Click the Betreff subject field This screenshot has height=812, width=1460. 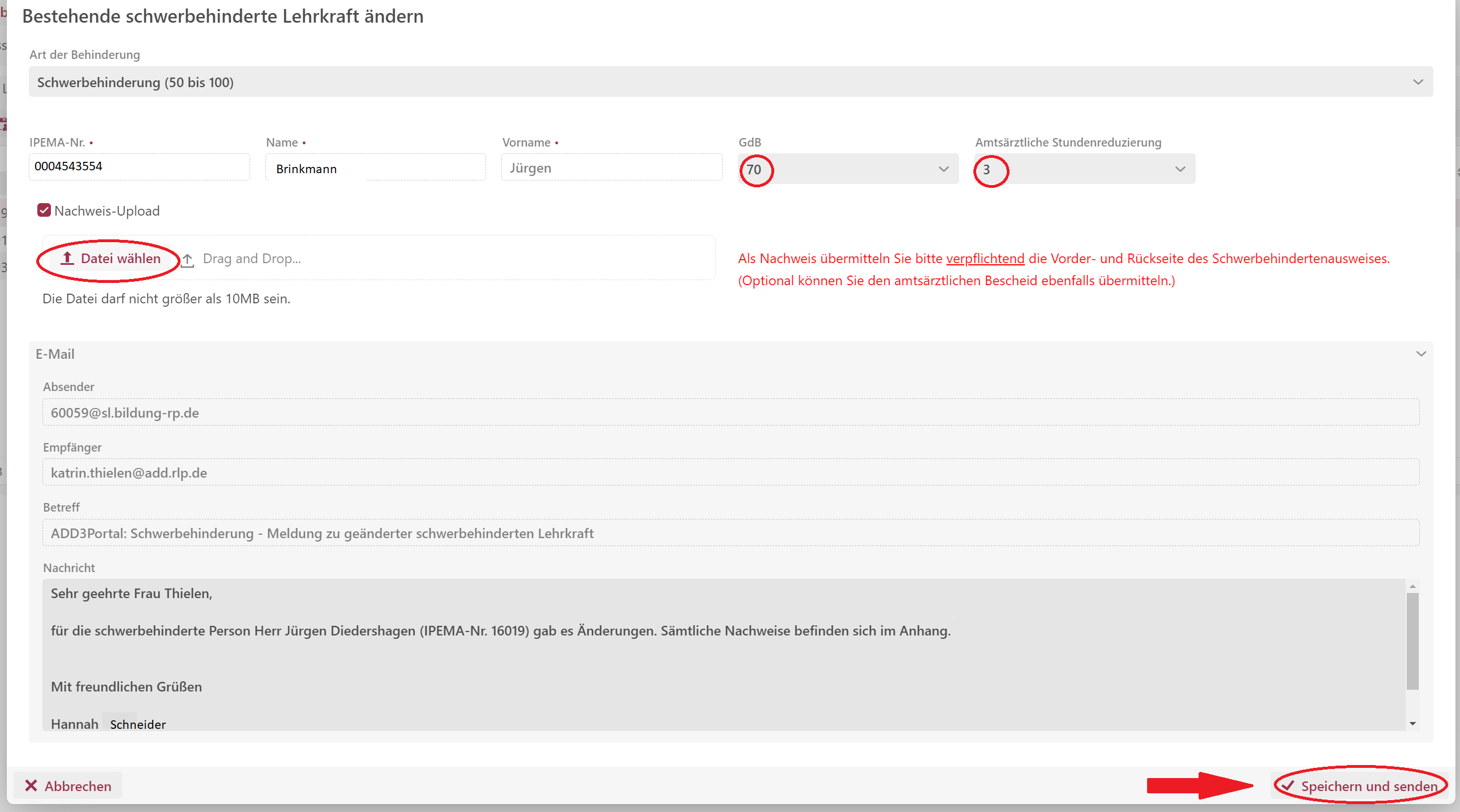coord(730,533)
